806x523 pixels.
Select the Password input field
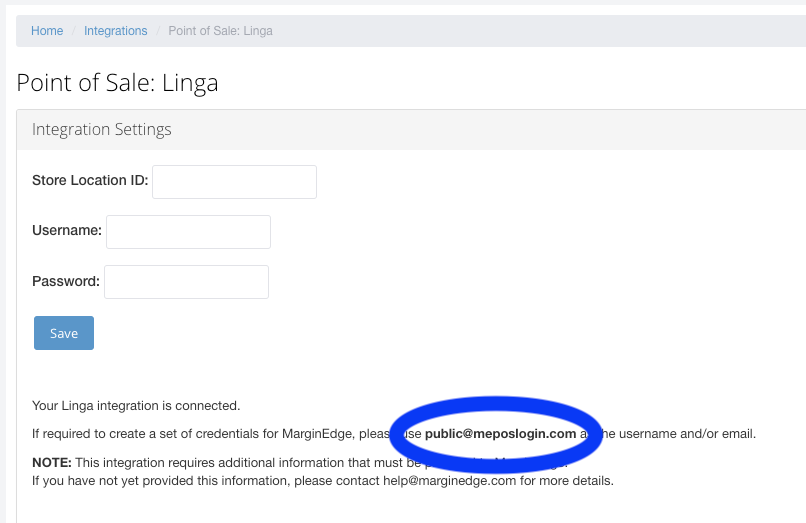(x=187, y=282)
